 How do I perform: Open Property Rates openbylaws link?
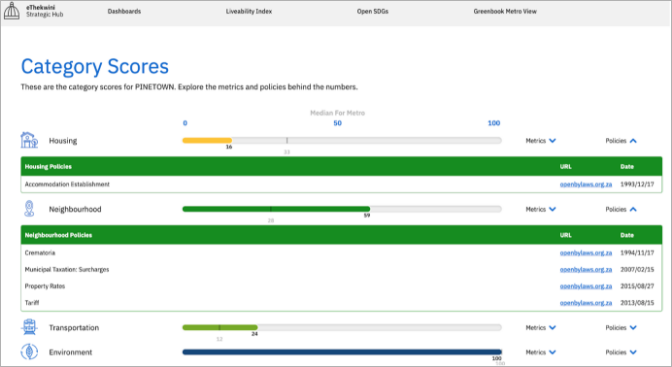586,286
